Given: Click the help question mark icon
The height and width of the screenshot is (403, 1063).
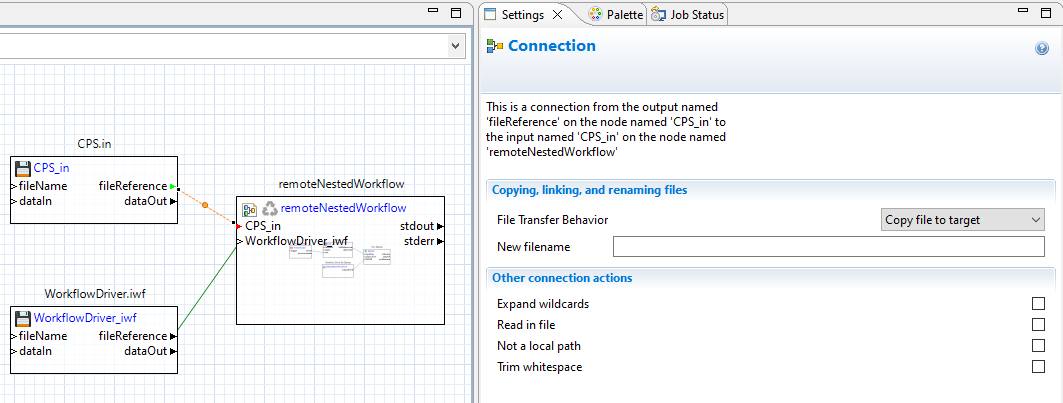Looking at the screenshot, I should pyautogui.click(x=1042, y=48).
